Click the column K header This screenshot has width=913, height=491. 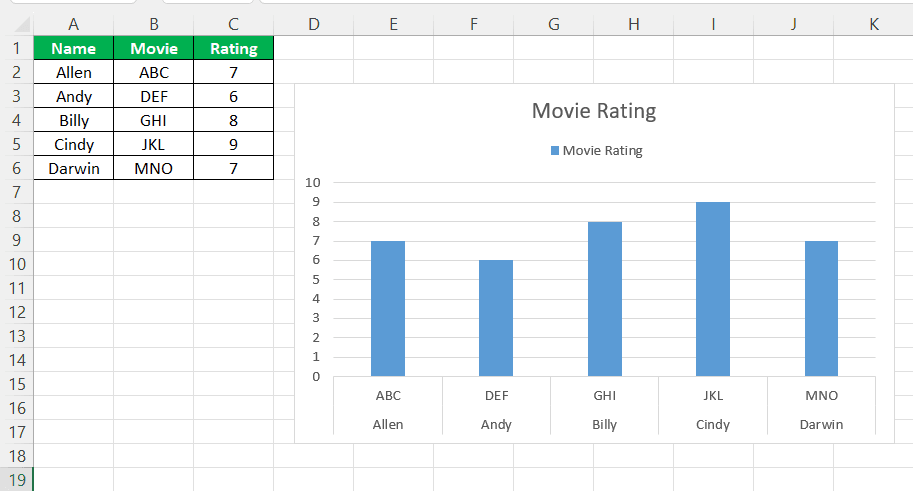tap(873, 24)
